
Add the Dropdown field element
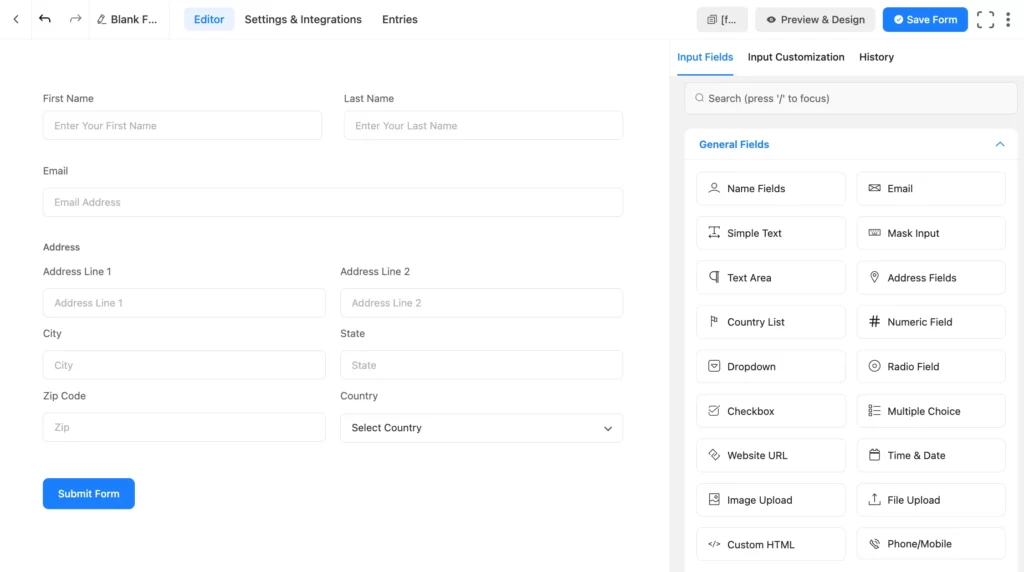click(x=771, y=366)
